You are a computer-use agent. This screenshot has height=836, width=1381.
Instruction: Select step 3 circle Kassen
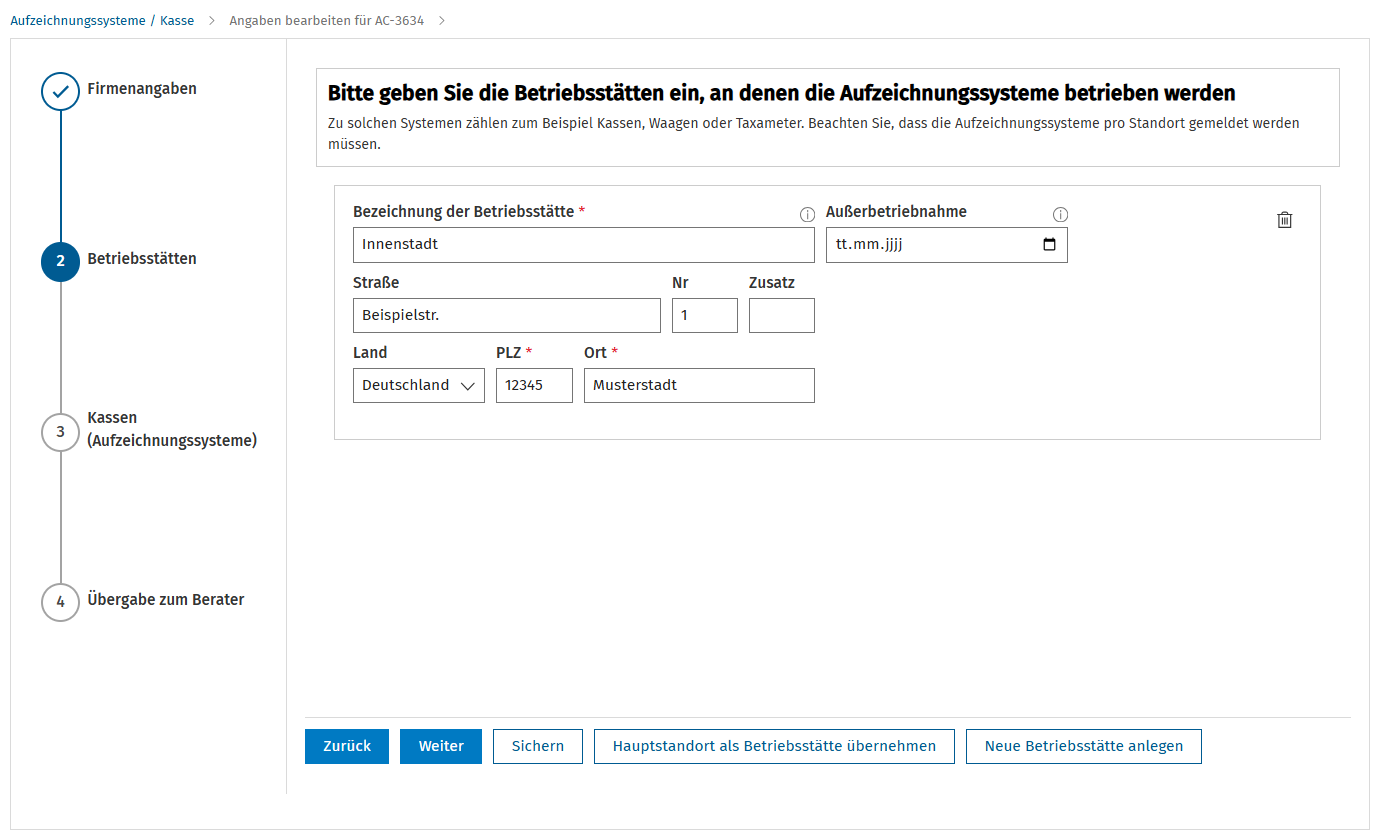point(60,431)
